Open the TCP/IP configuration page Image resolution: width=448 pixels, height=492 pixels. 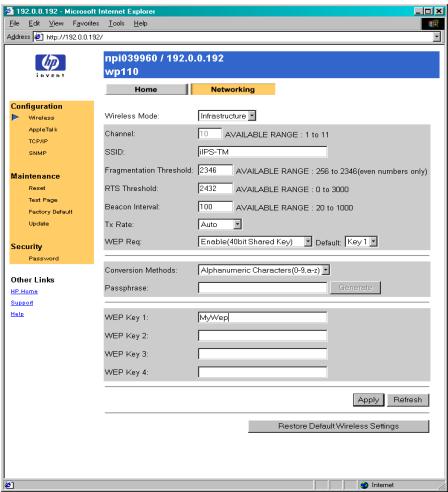coord(38,141)
